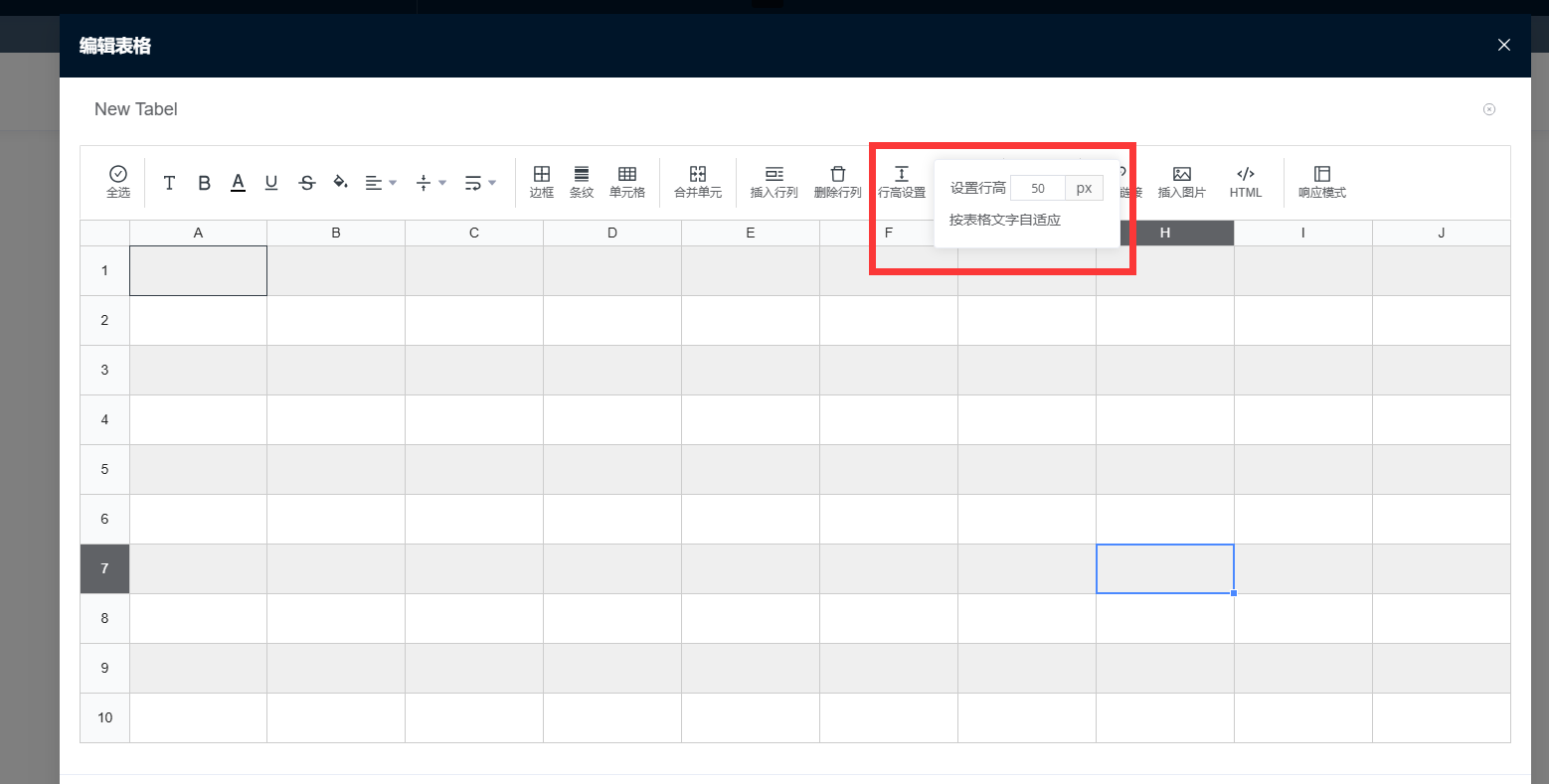Toggle strikethrough formatting
Image resolution: width=1549 pixels, height=784 pixels.
point(307,183)
